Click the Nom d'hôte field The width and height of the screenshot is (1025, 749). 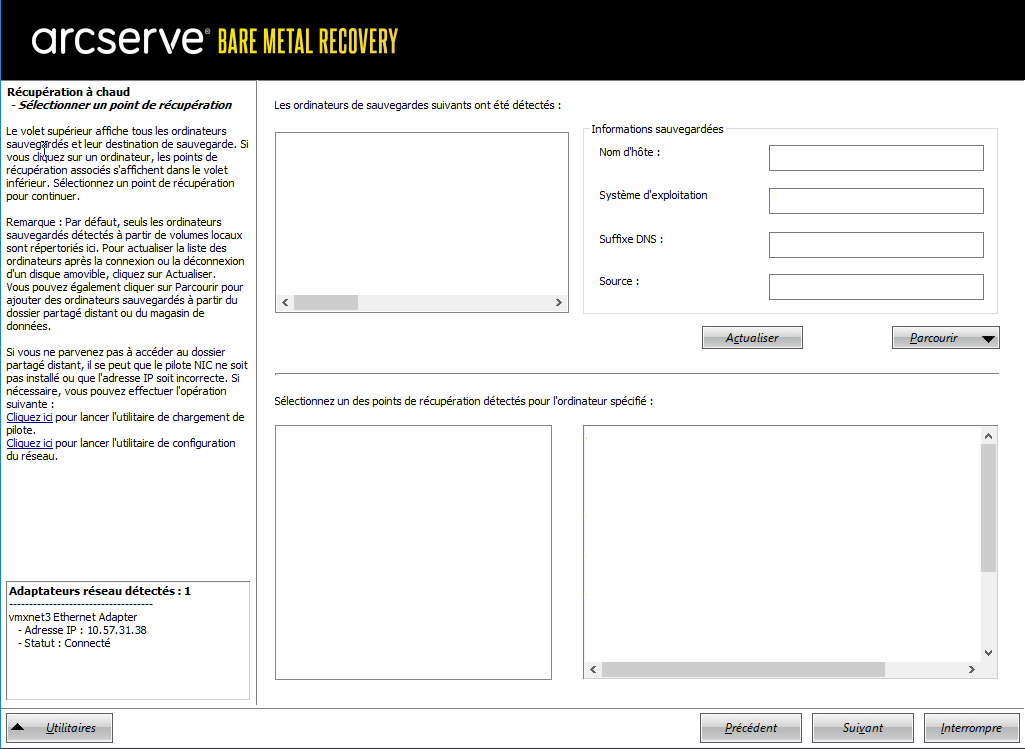coord(876,158)
